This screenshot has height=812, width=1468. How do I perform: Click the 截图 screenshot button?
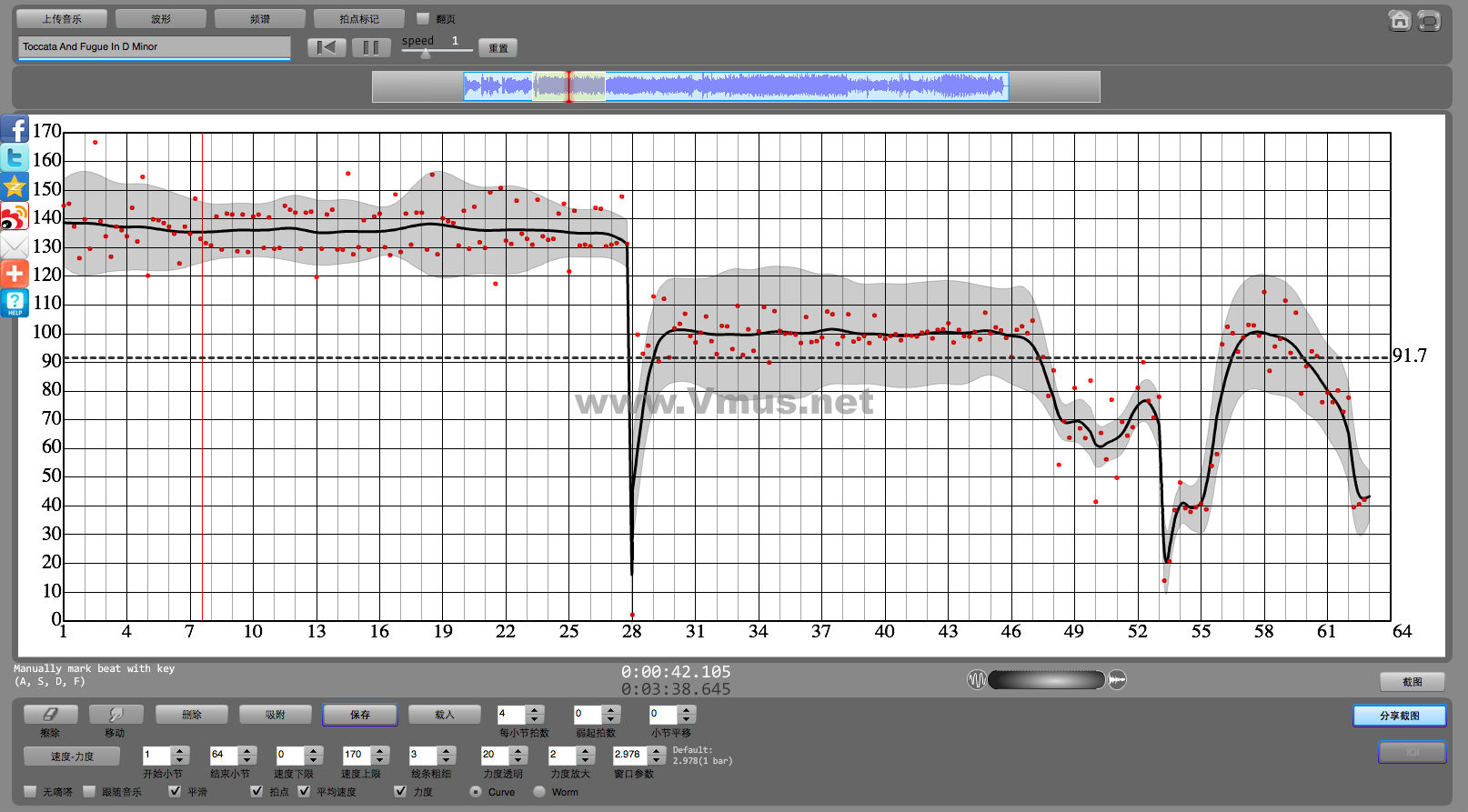(1413, 682)
